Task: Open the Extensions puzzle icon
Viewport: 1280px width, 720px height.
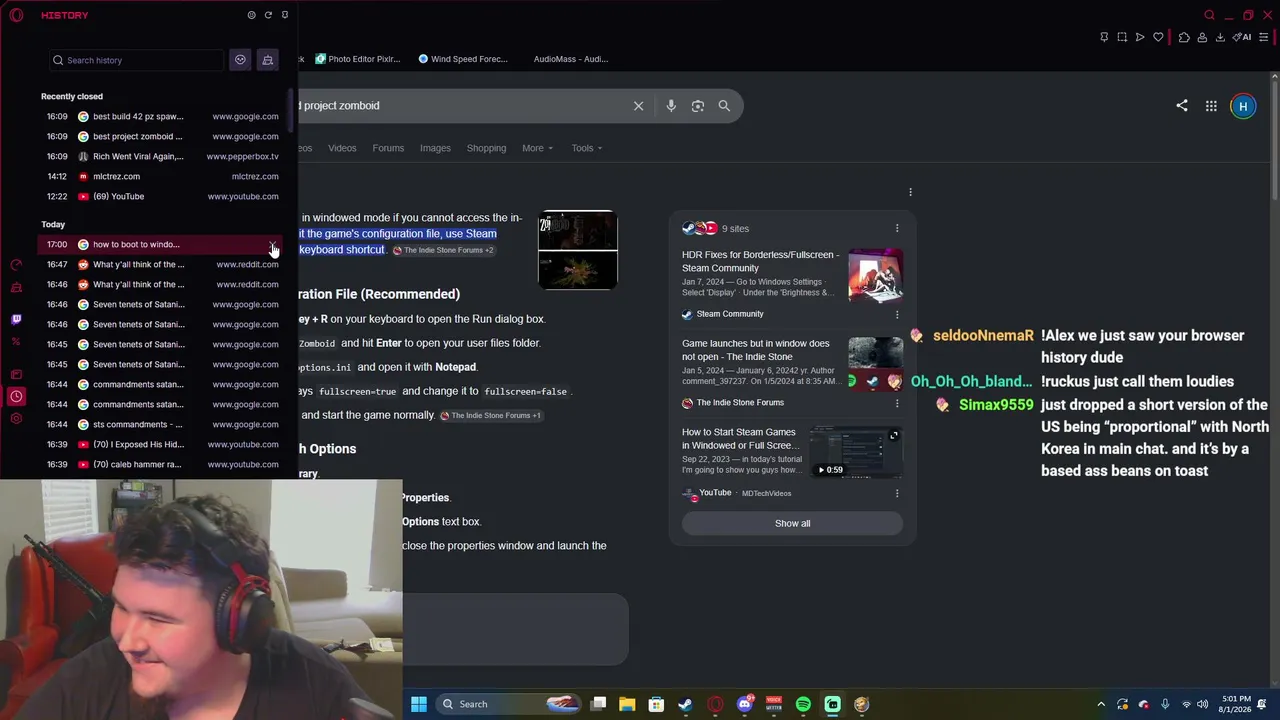Action: coord(1184,37)
